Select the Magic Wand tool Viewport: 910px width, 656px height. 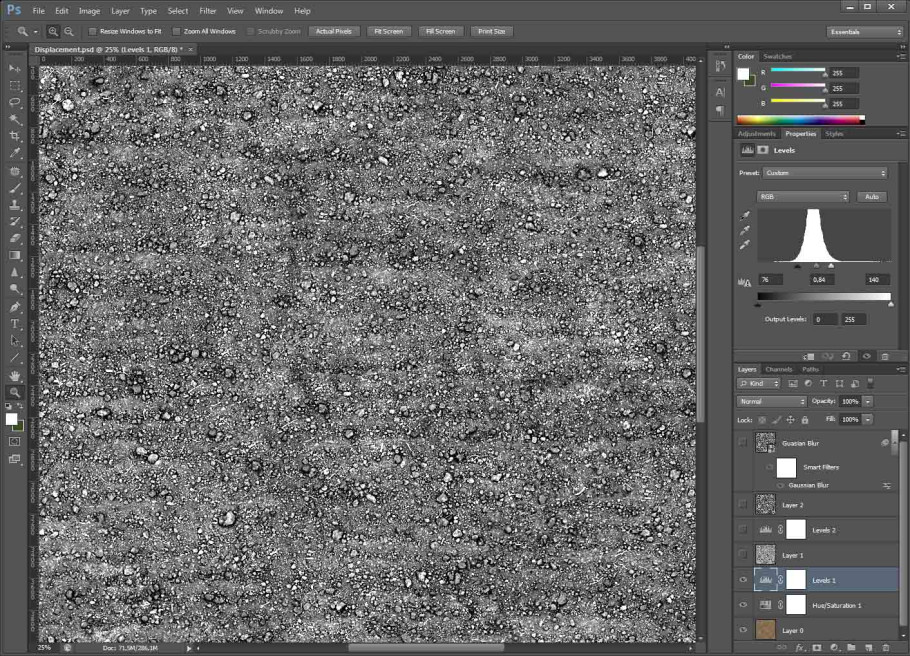[x=15, y=118]
